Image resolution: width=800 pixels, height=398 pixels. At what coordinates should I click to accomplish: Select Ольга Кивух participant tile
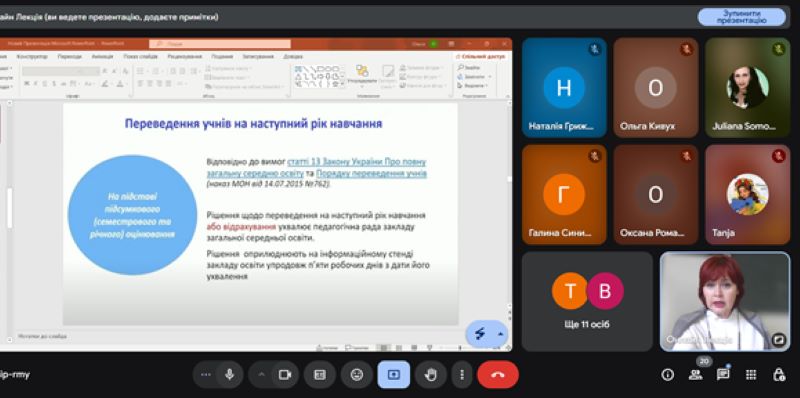click(x=656, y=87)
